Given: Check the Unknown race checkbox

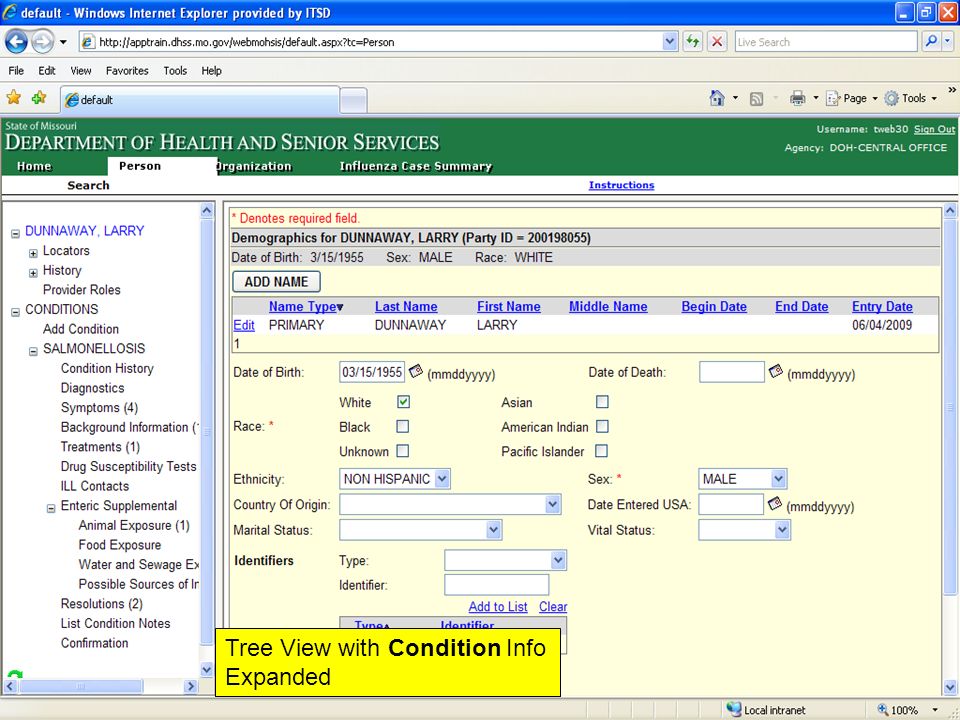Looking at the screenshot, I should click(x=402, y=451).
